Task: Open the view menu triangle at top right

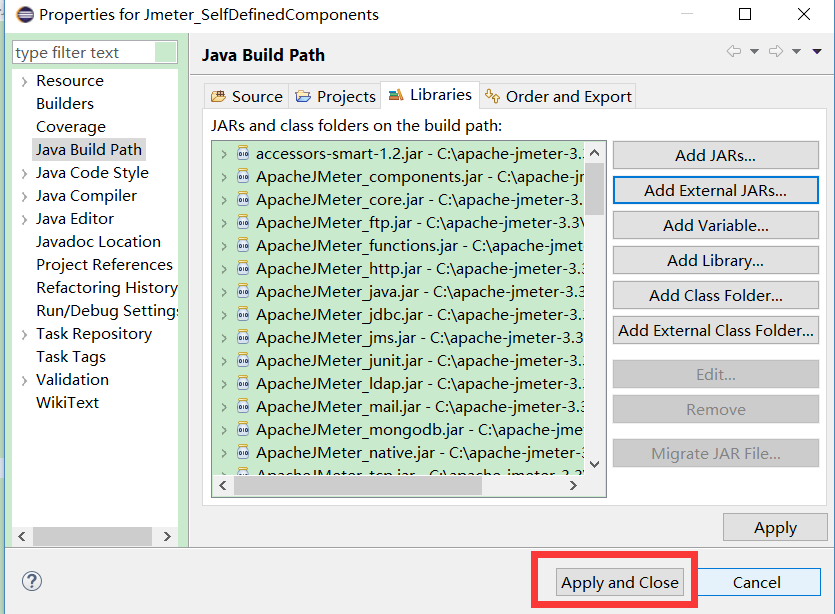Action: [817, 52]
